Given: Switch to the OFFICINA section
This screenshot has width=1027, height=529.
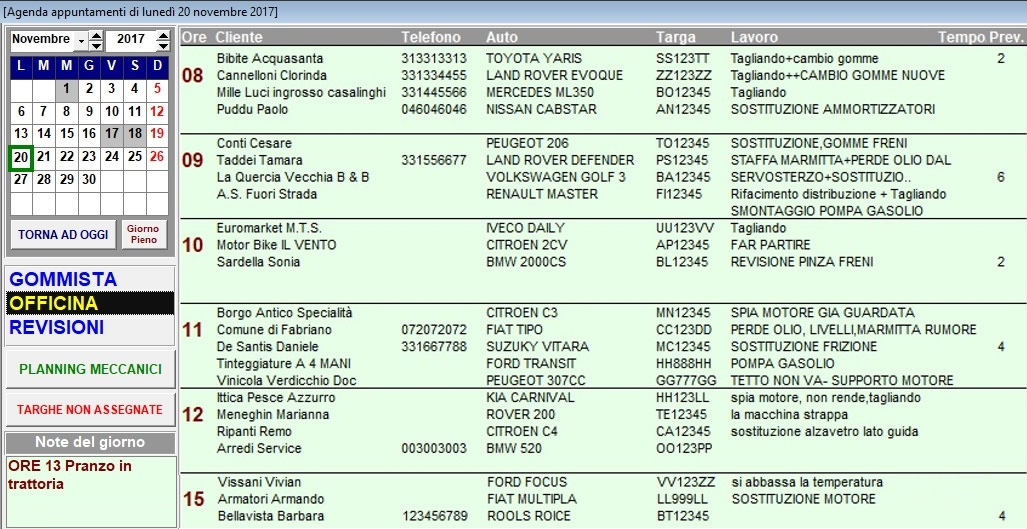Looking at the screenshot, I should (90, 303).
